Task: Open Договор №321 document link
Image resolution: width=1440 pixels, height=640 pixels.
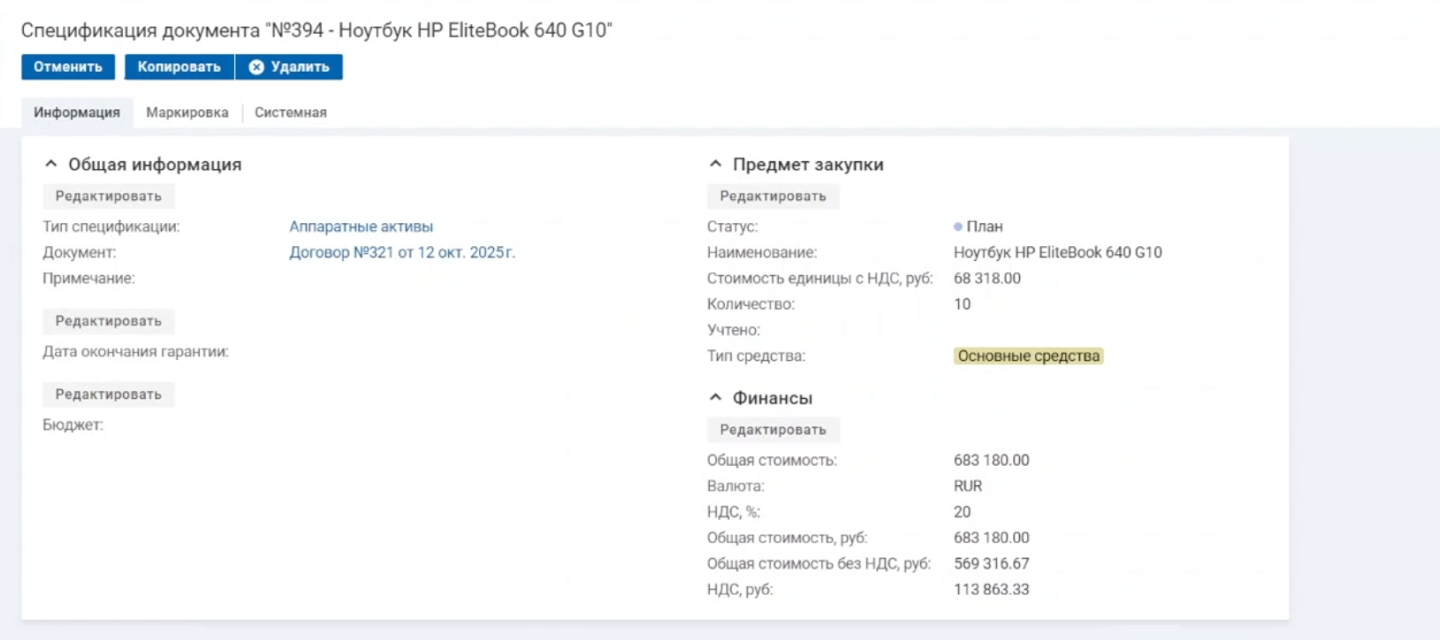Action: [x=402, y=253]
